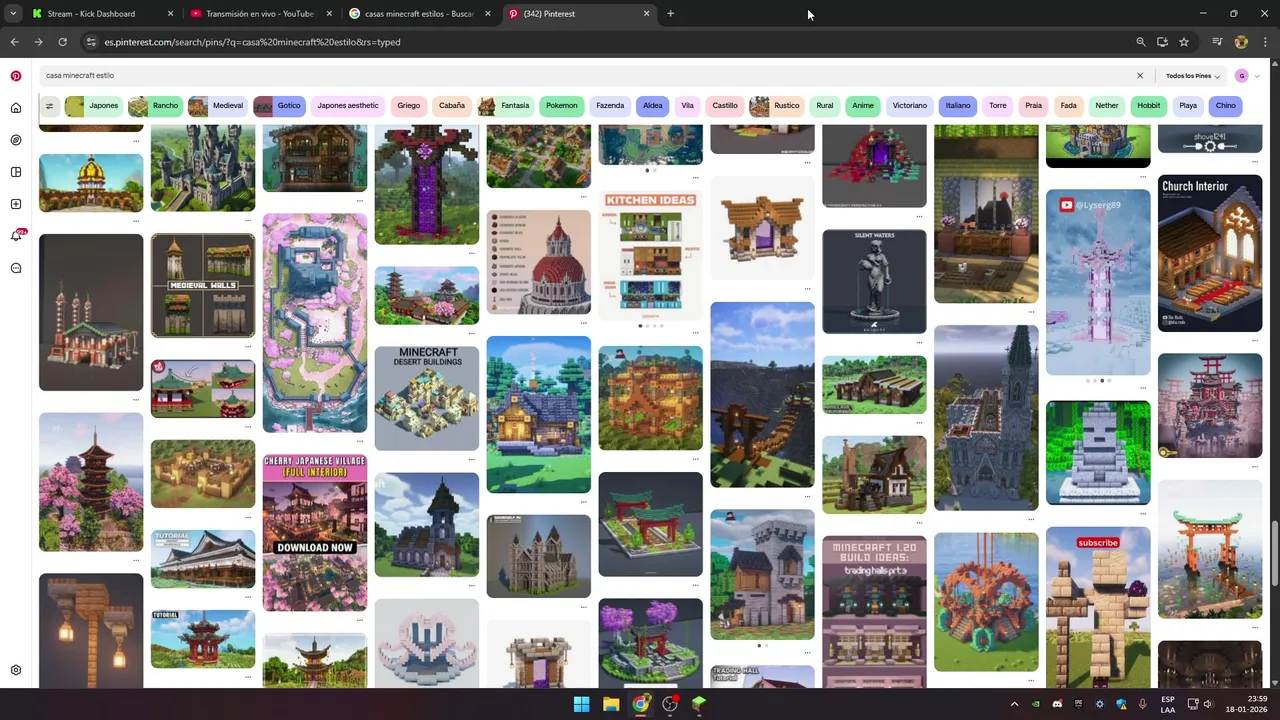Select the Chino chip

pos(1226,106)
